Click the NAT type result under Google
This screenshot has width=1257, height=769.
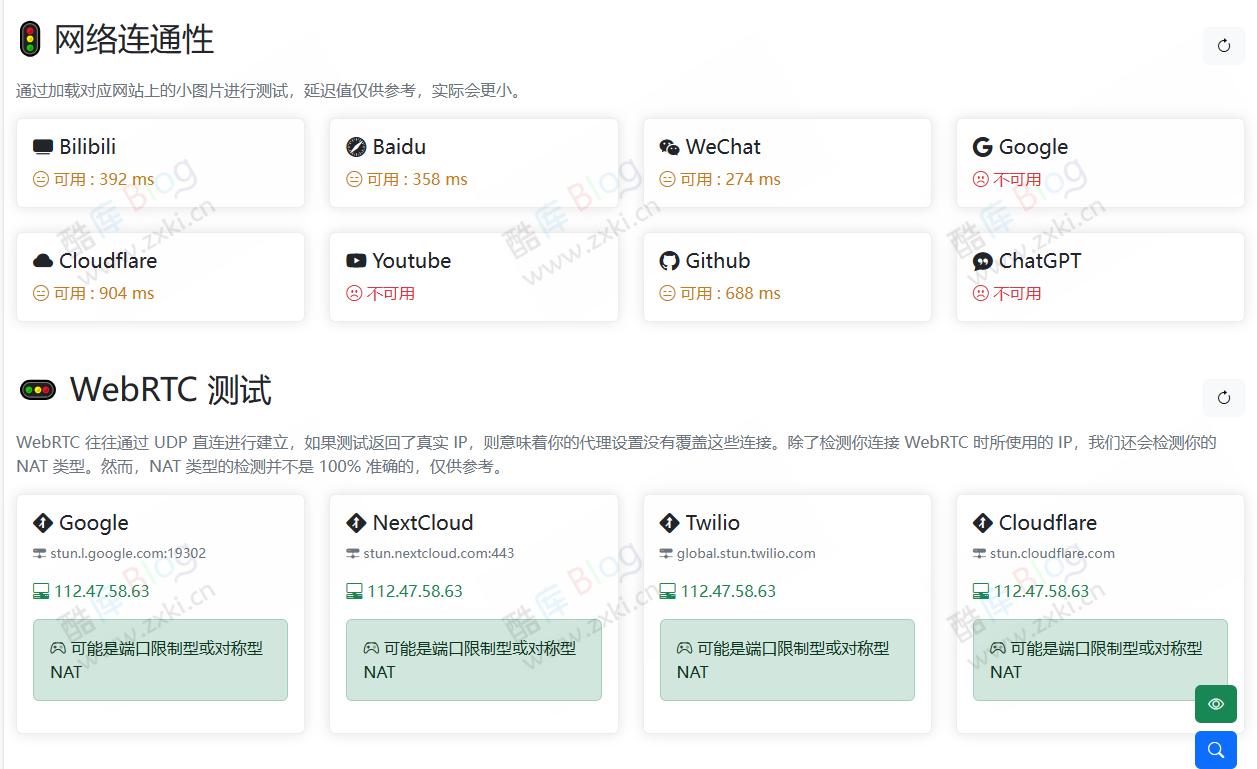[x=160, y=660]
